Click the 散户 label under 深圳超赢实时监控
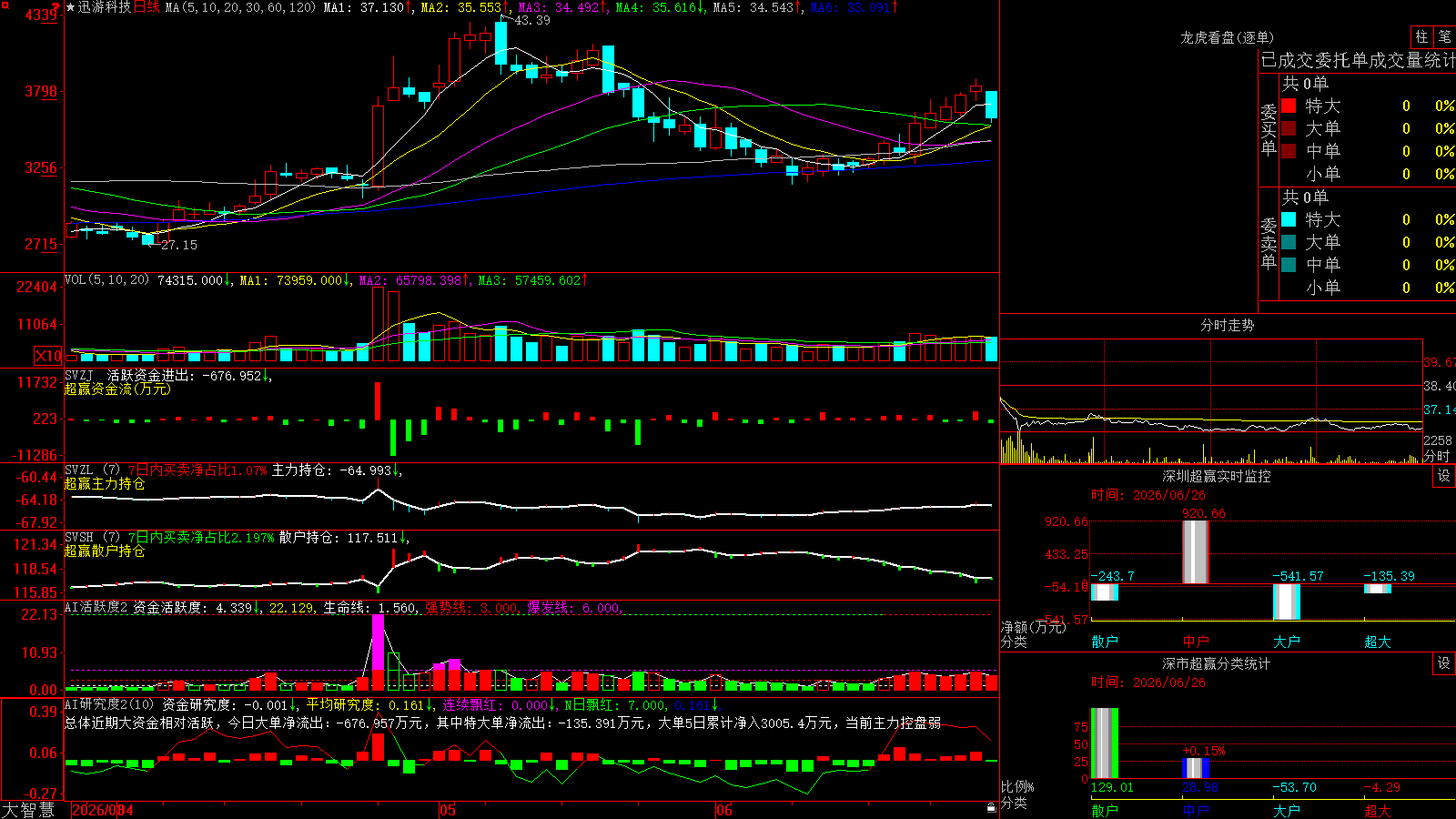Viewport: 1456px width, 819px height. (x=1105, y=642)
